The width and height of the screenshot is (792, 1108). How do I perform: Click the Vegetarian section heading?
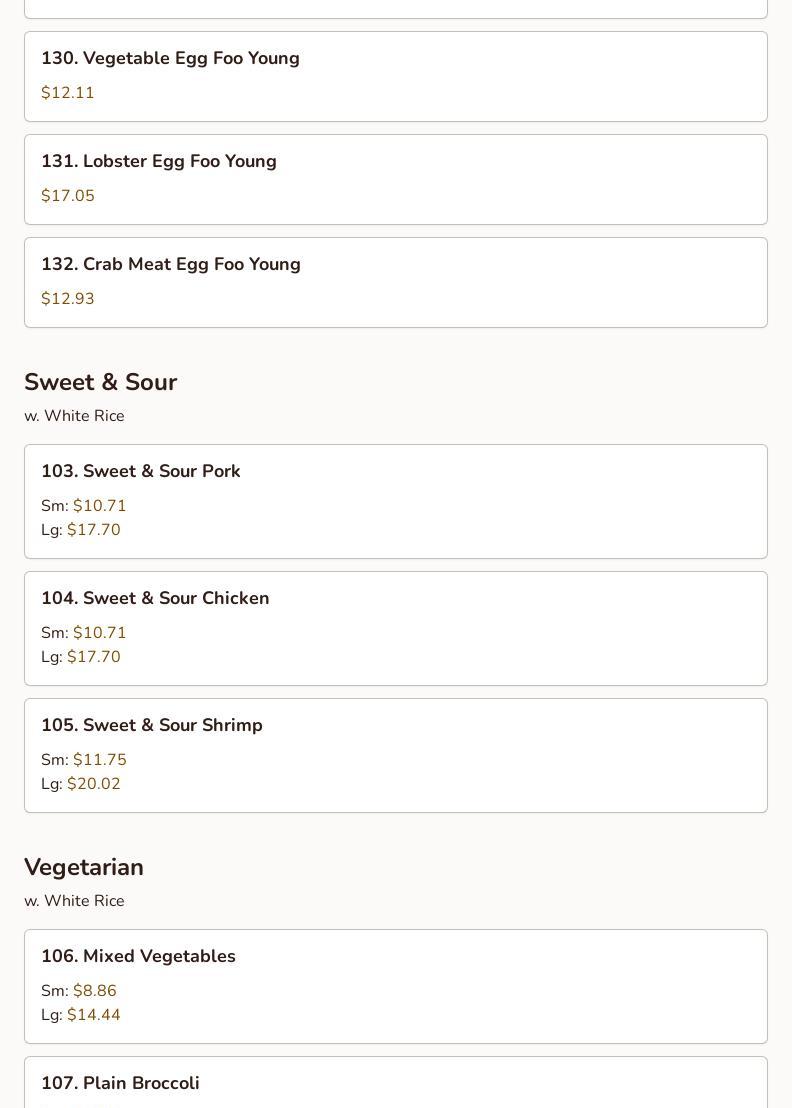84,867
